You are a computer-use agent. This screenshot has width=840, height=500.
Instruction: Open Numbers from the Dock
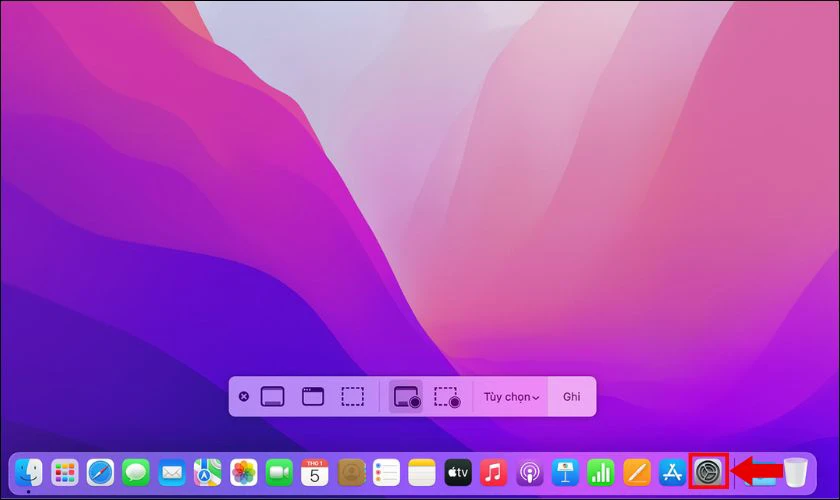coord(601,473)
